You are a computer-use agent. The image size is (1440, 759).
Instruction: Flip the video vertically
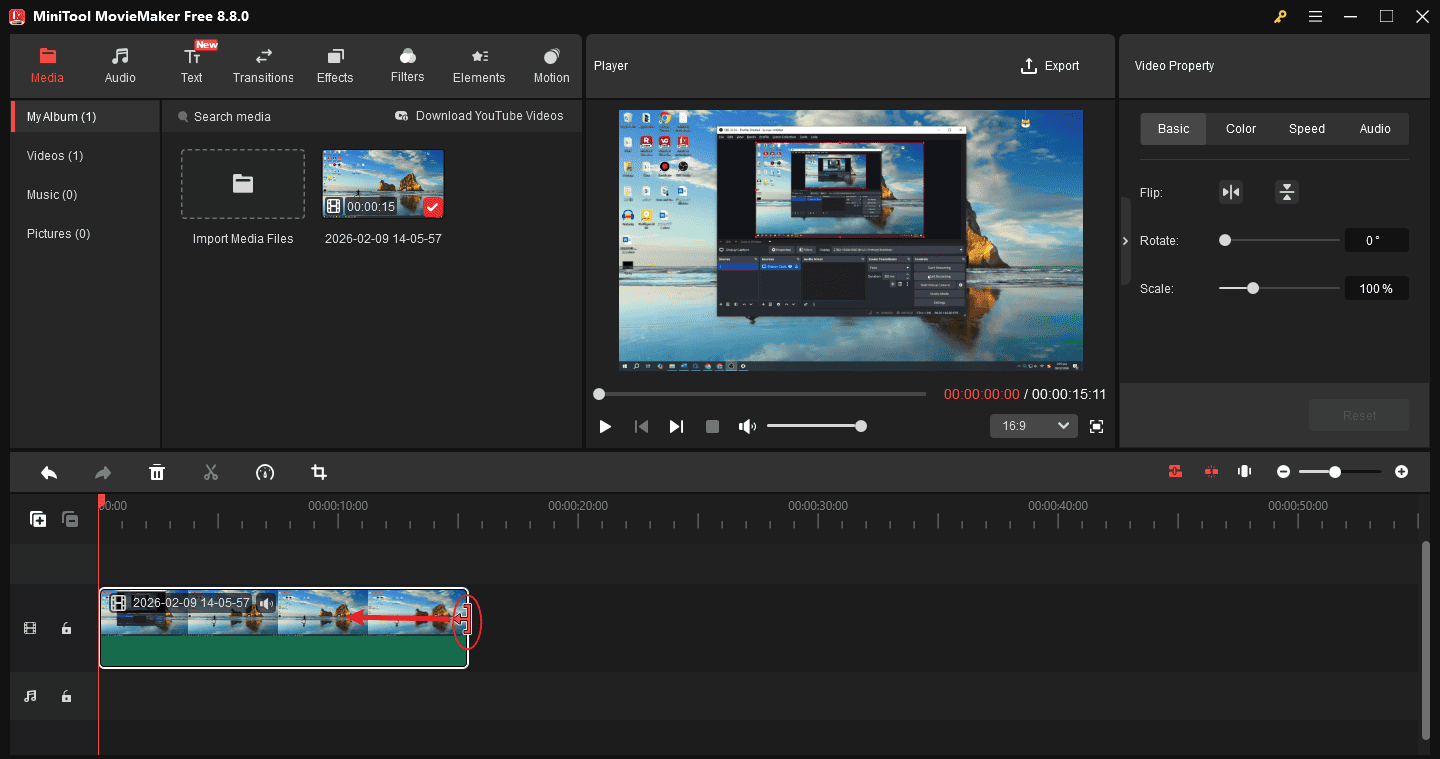click(x=1287, y=192)
